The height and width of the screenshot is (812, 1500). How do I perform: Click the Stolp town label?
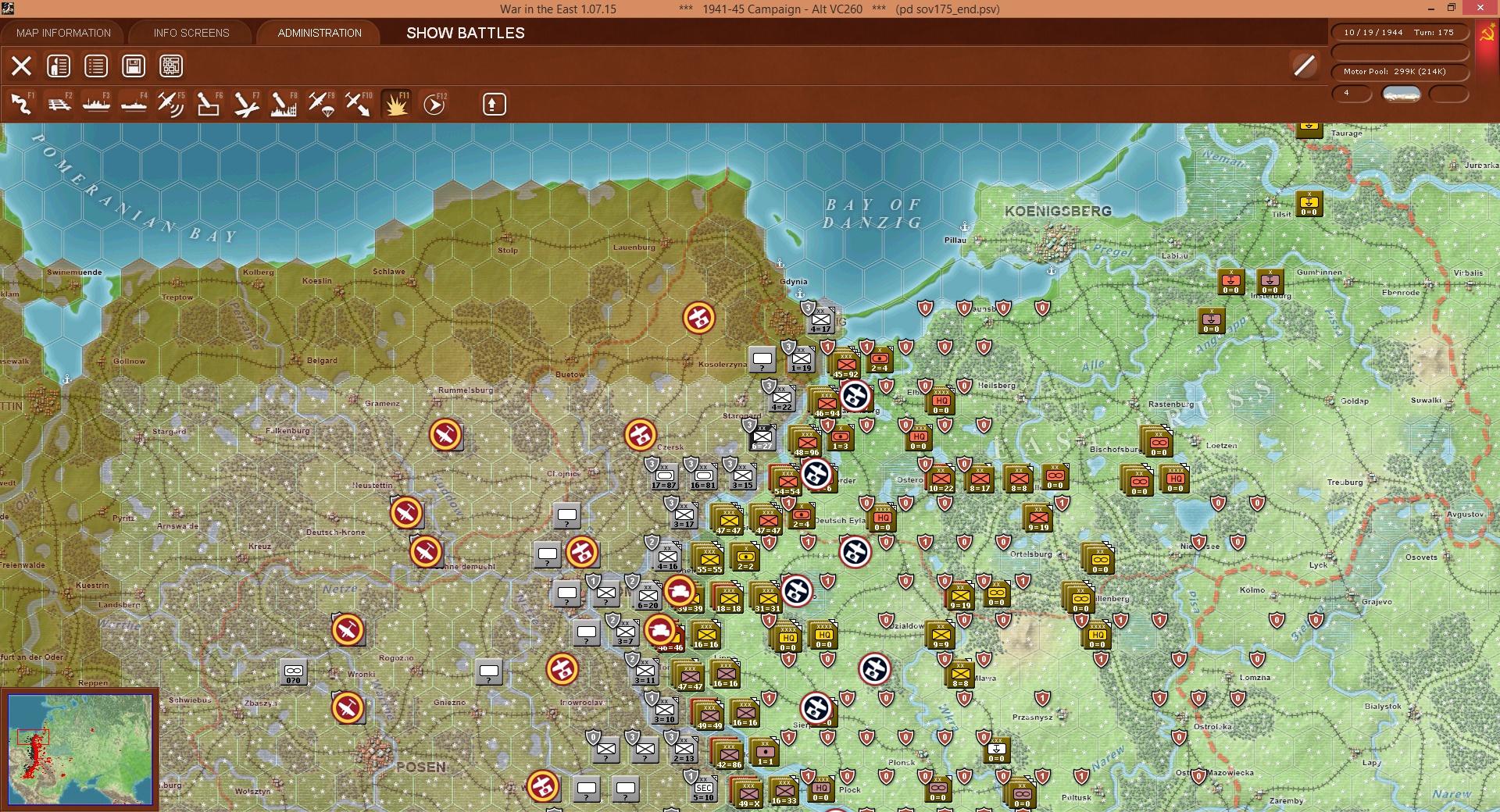click(508, 251)
